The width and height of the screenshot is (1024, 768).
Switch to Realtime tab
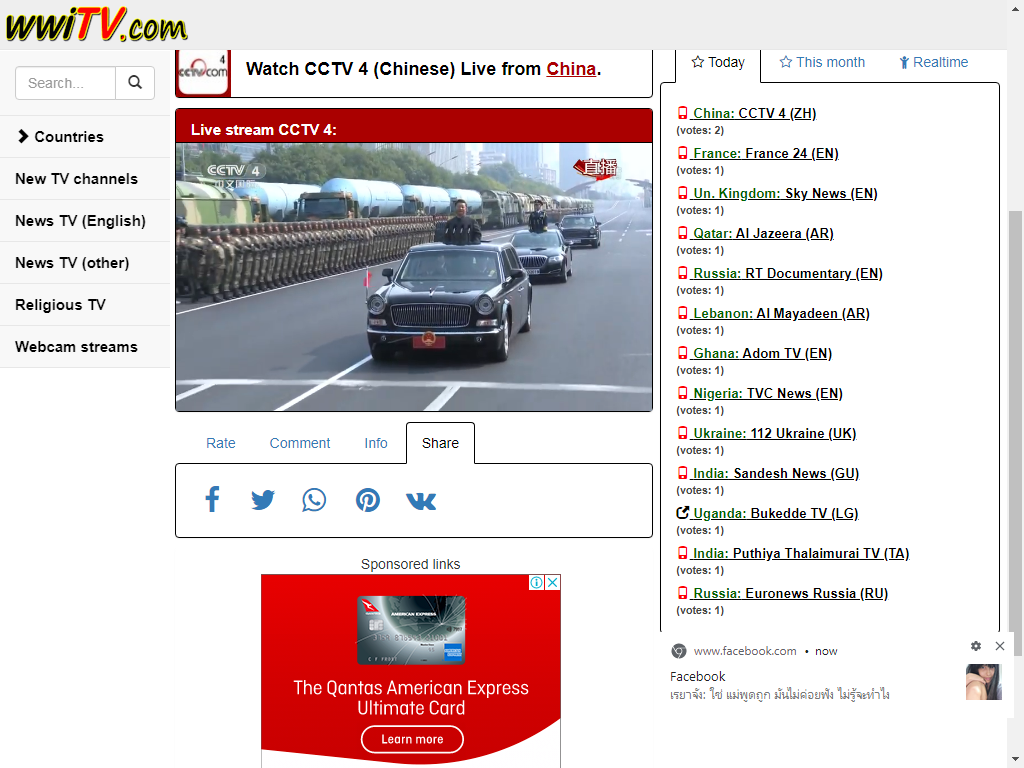934,63
